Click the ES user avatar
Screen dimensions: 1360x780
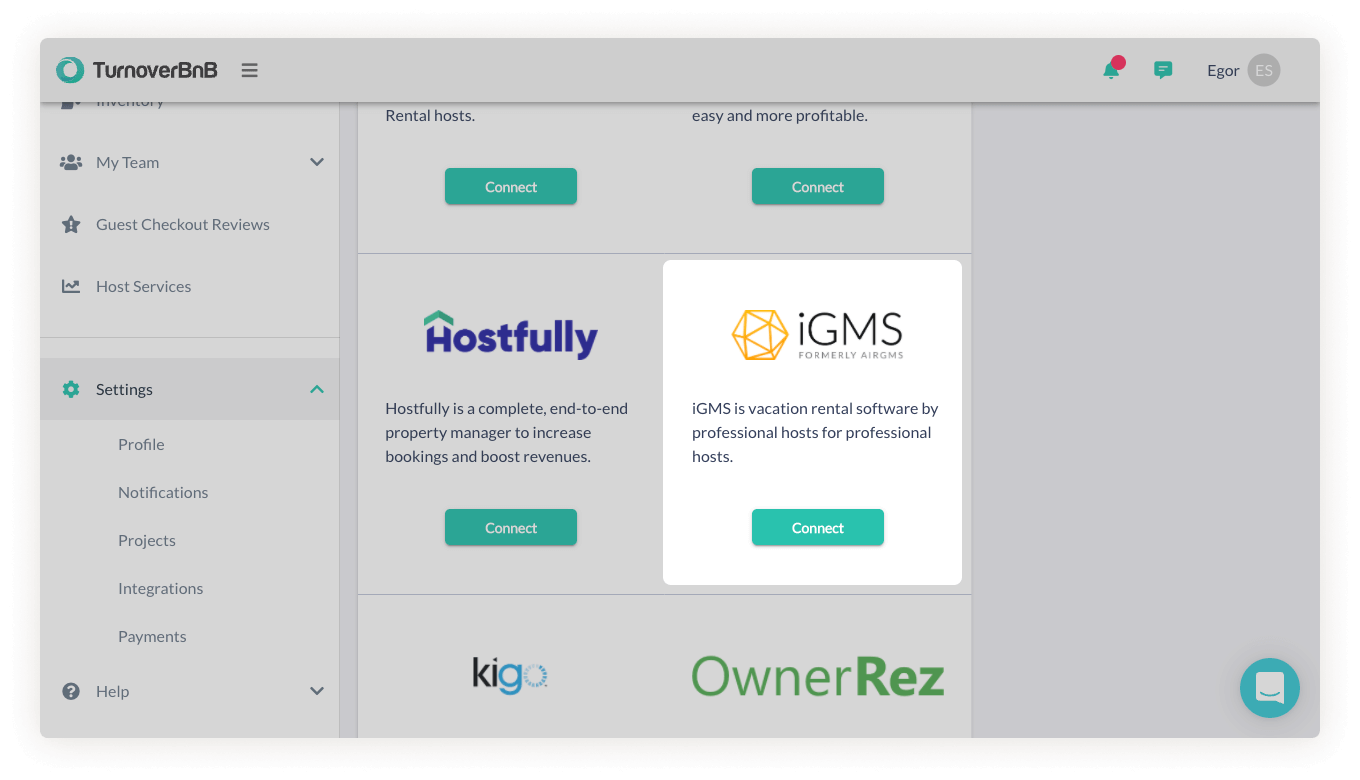[x=1264, y=70]
